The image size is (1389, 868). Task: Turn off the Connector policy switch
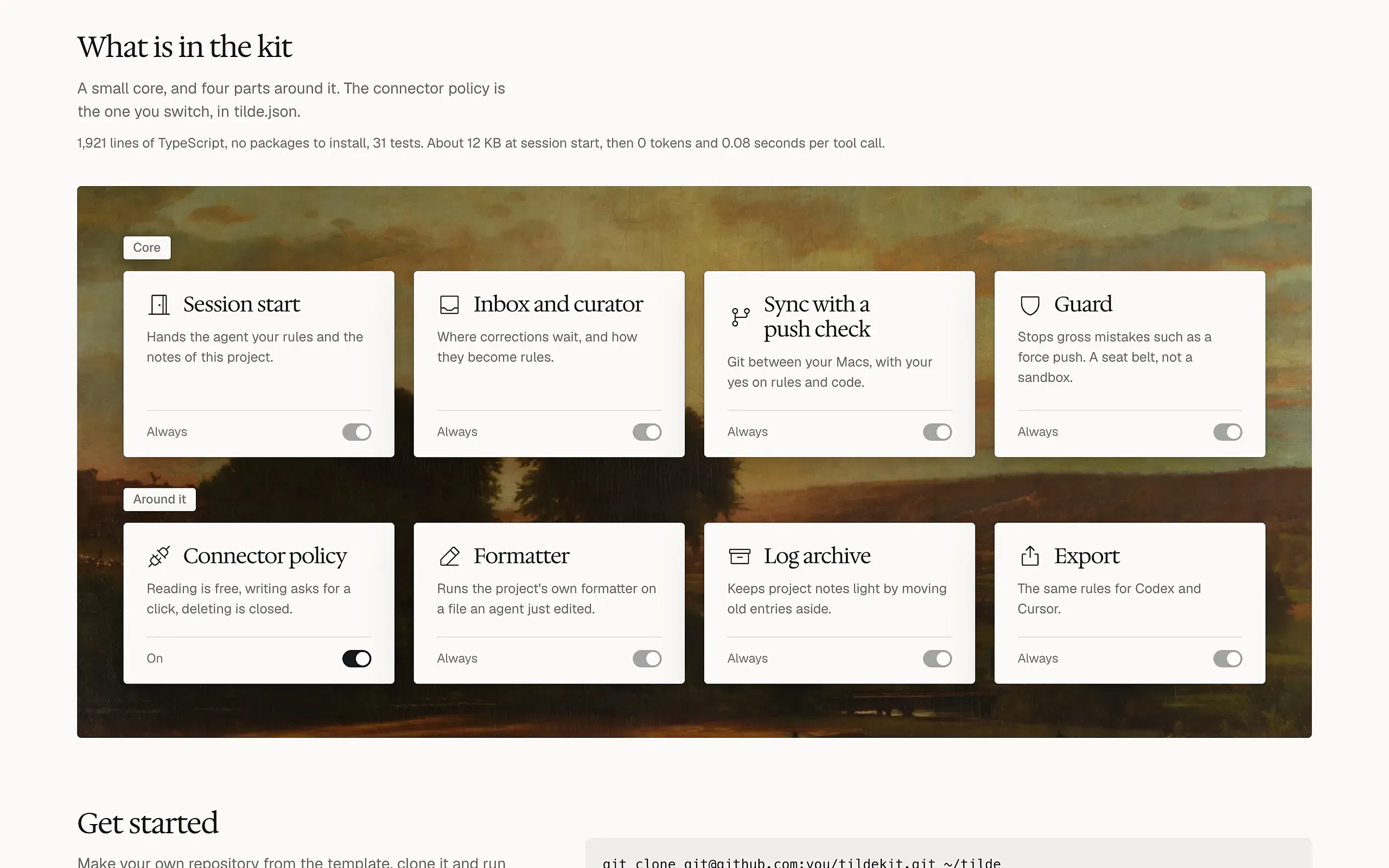point(356,659)
